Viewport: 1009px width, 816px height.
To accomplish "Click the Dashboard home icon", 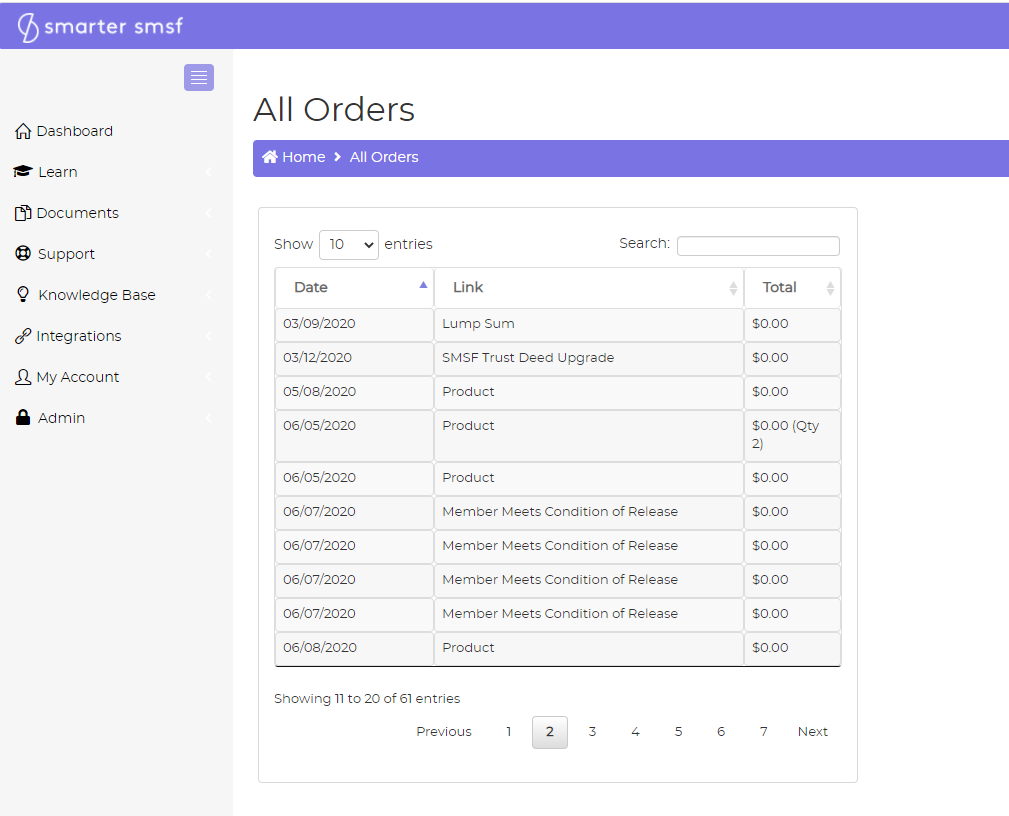I will pyautogui.click(x=23, y=131).
